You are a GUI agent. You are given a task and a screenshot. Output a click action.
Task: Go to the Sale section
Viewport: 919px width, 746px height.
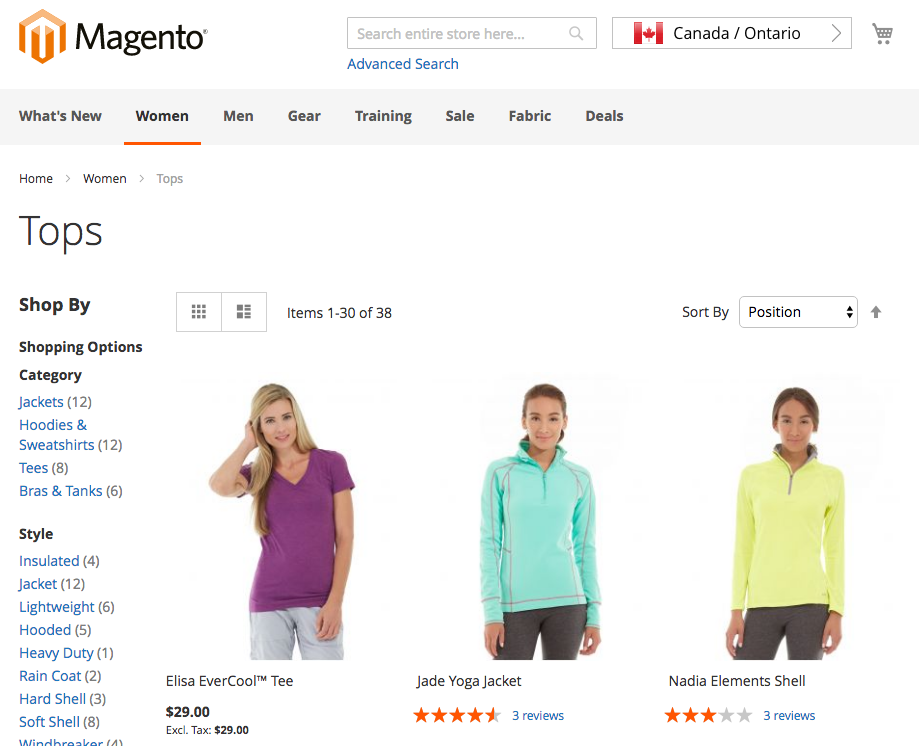[460, 116]
